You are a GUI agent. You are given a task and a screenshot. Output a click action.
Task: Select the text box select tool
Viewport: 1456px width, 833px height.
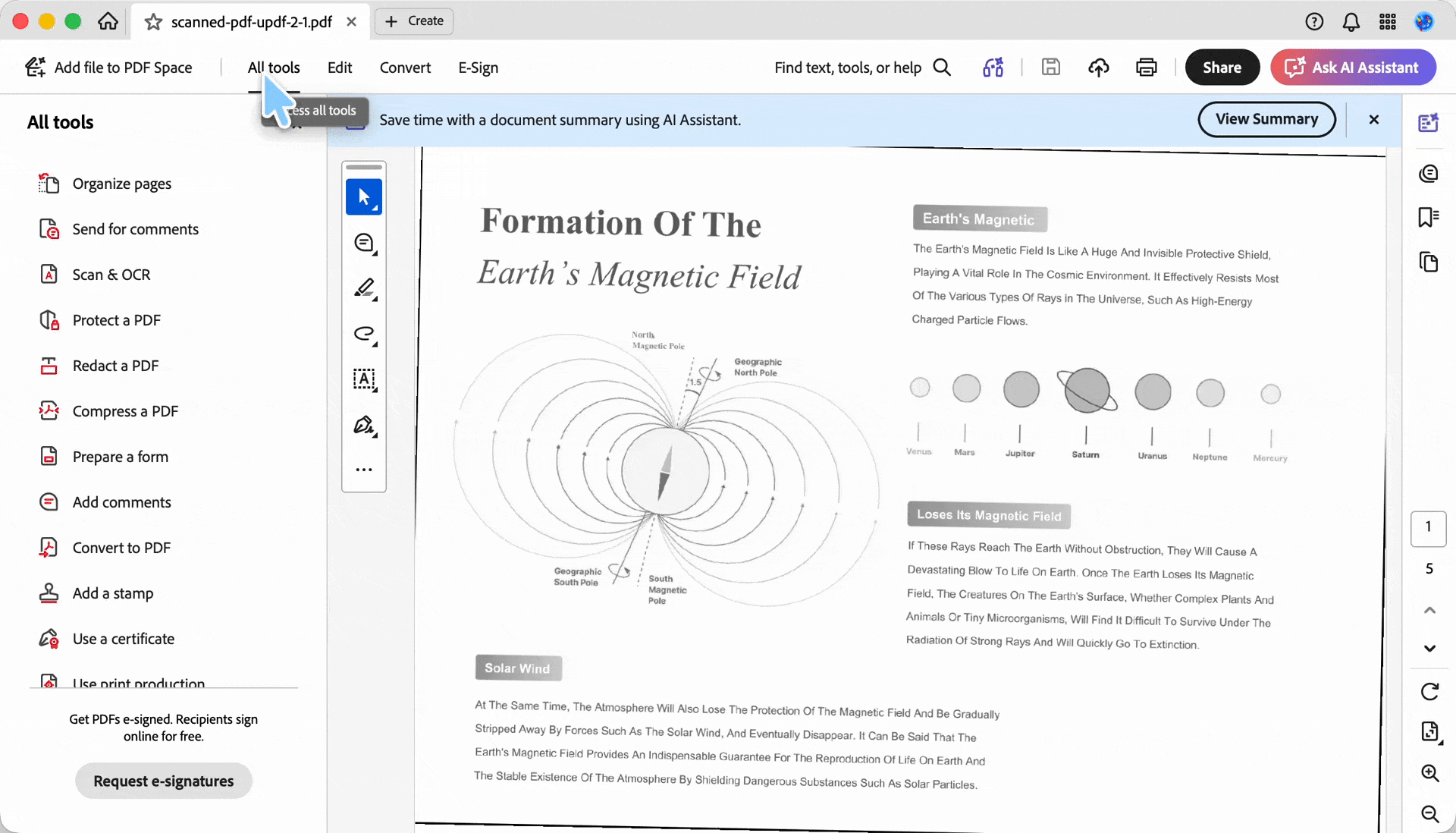[x=364, y=379]
